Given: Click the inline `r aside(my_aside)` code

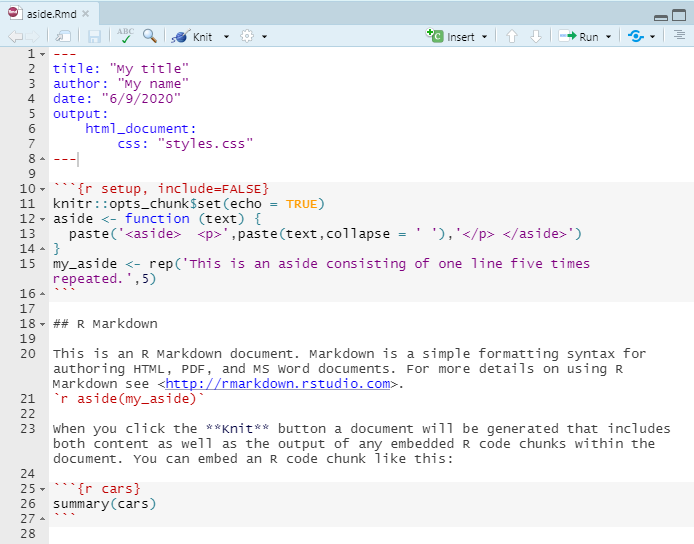Looking at the screenshot, I should tap(129, 398).
